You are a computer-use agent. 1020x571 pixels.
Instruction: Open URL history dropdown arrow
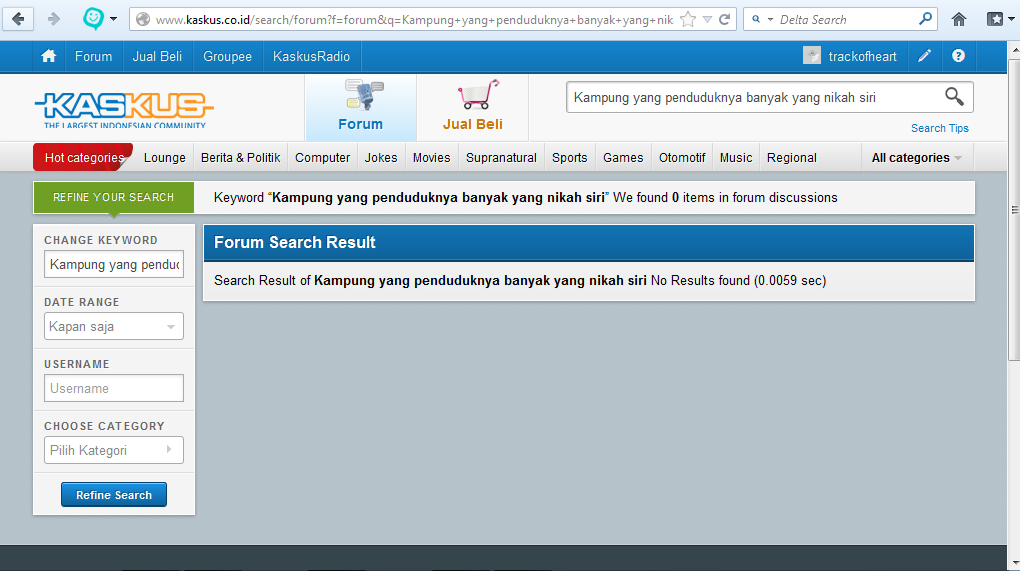[707, 20]
